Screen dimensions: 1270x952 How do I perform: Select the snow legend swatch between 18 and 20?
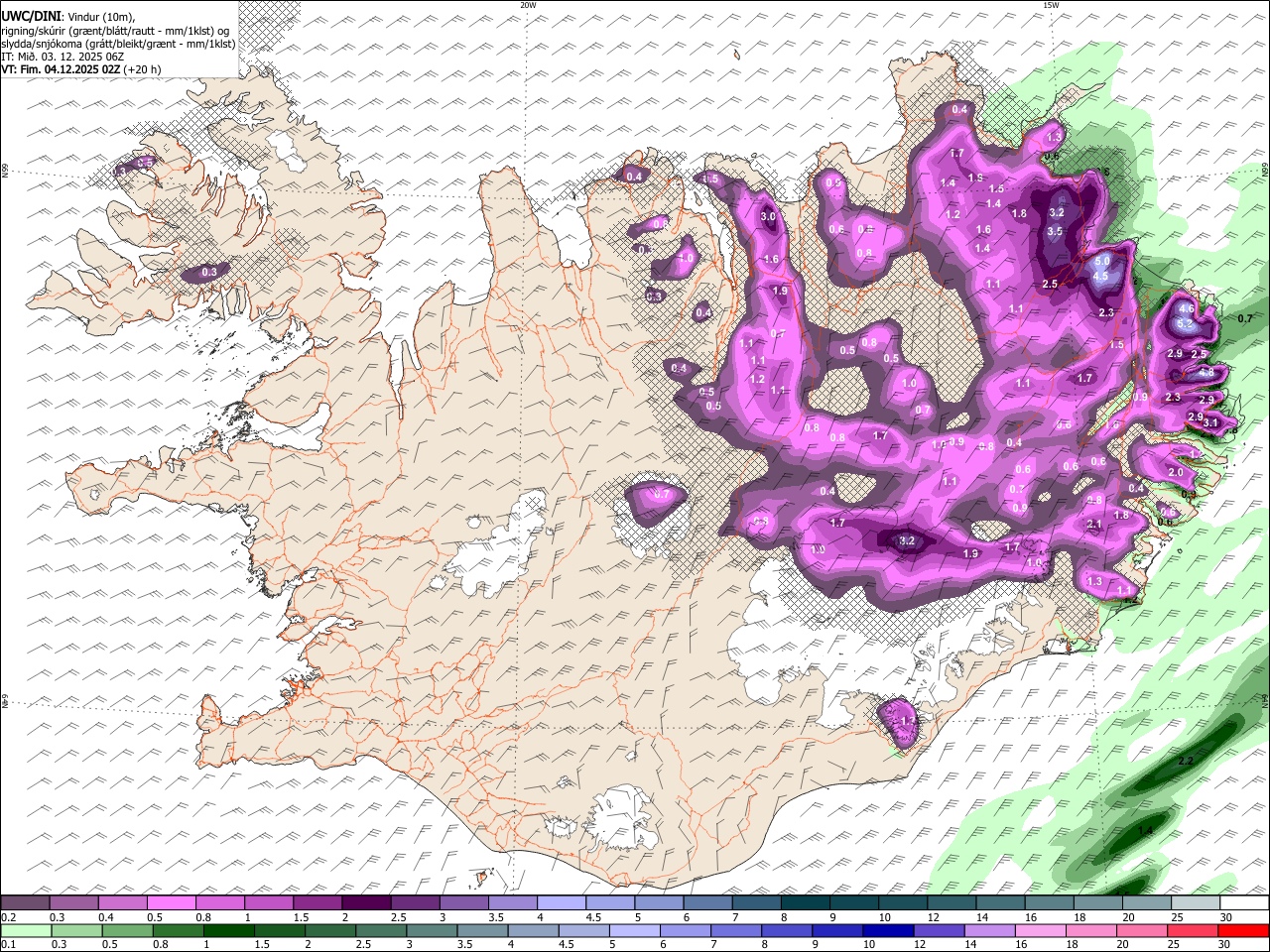point(1097,903)
